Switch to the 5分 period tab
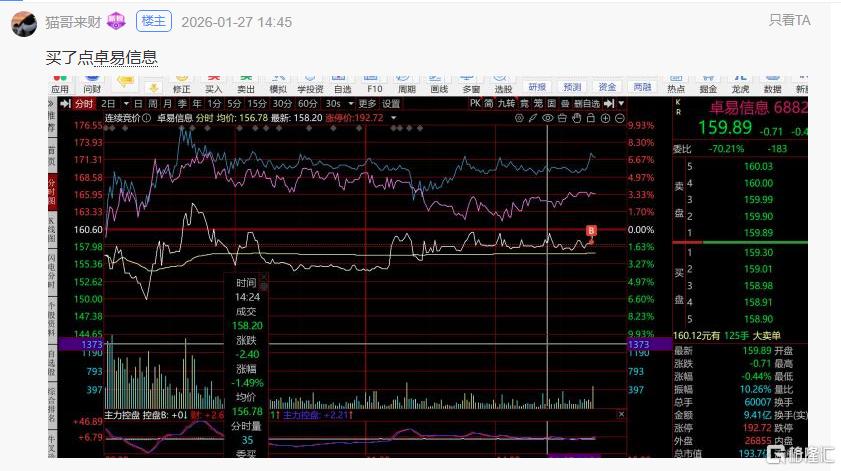Screen dimensions: 841x471 (x=234, y=104)
